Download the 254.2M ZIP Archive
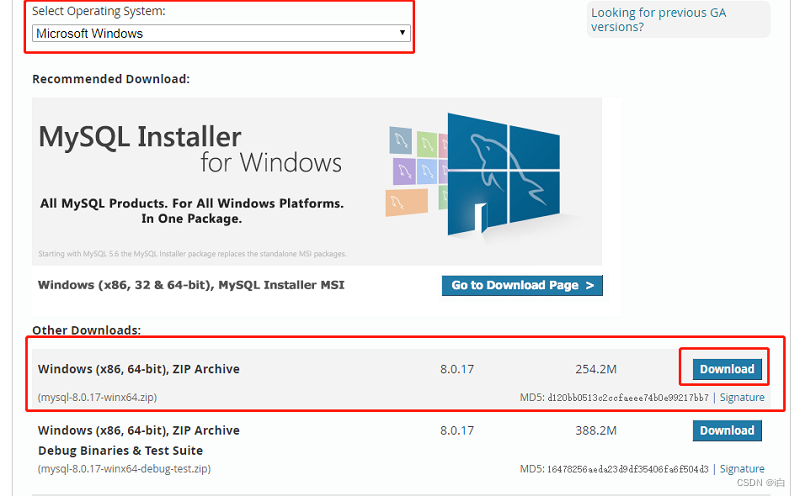This screenshot has height=496, width=800. (x=727, y=369)
